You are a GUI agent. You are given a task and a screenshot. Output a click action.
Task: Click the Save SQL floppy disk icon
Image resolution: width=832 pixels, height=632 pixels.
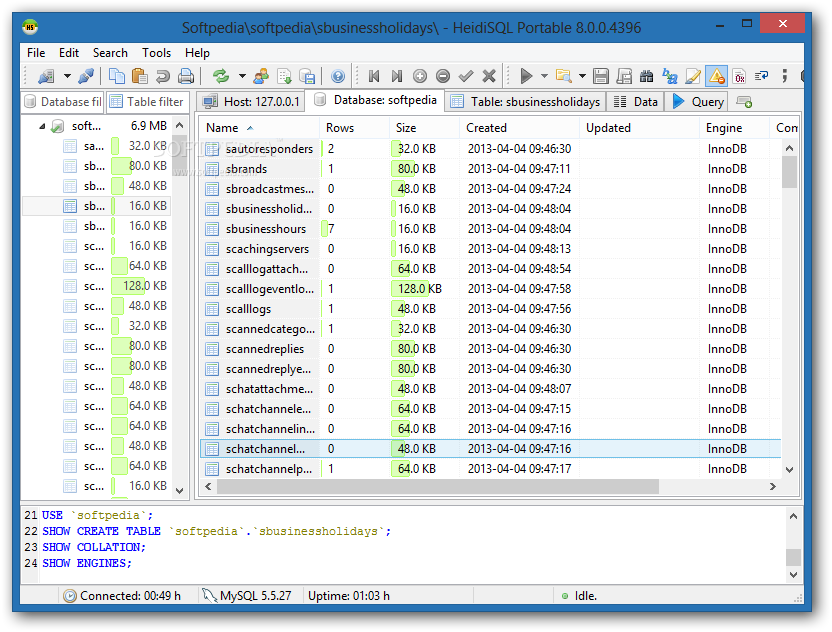pyautogui.click(x=601, y=76)
